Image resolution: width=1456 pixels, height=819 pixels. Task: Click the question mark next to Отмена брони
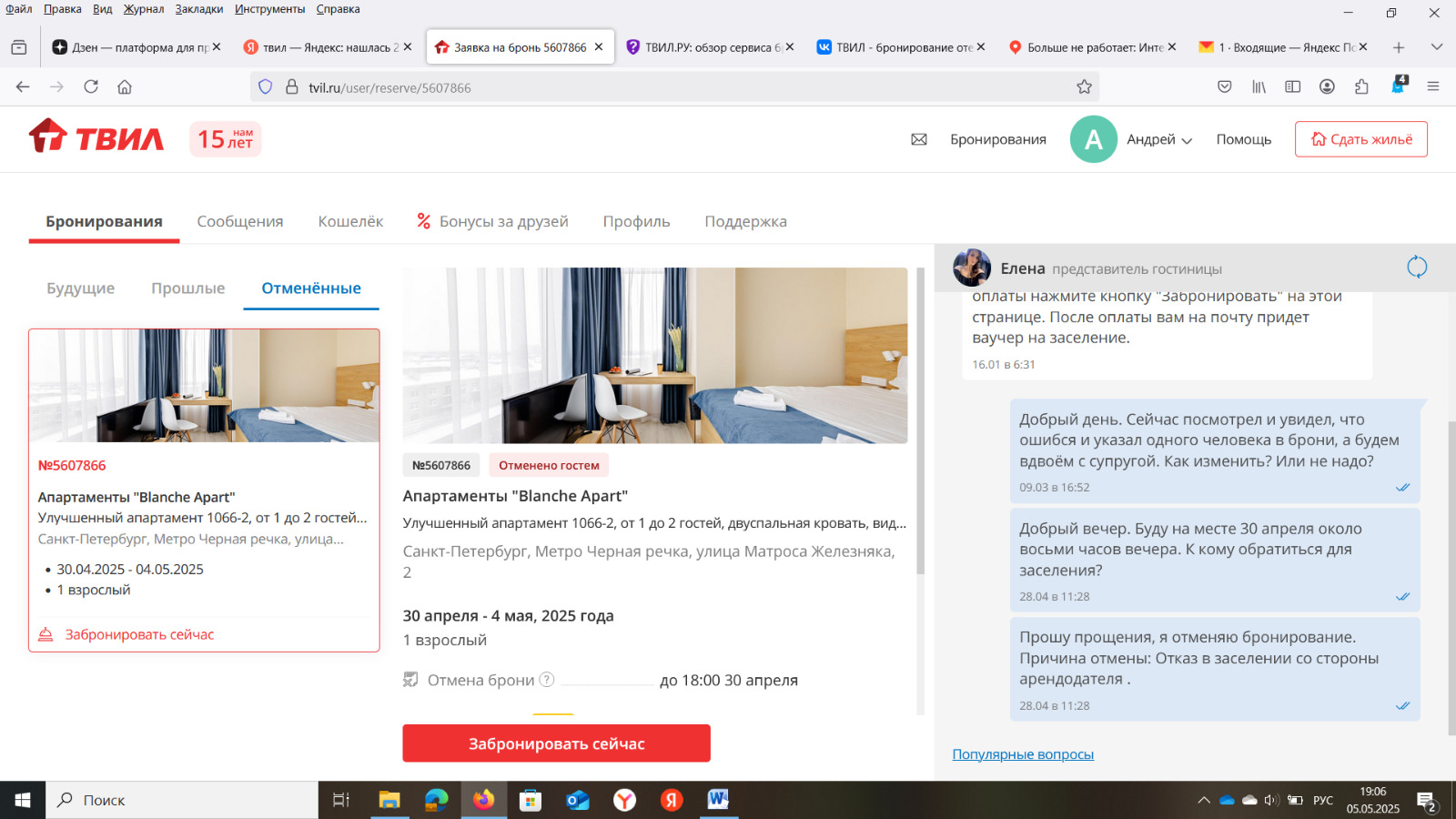pos(547,680)
